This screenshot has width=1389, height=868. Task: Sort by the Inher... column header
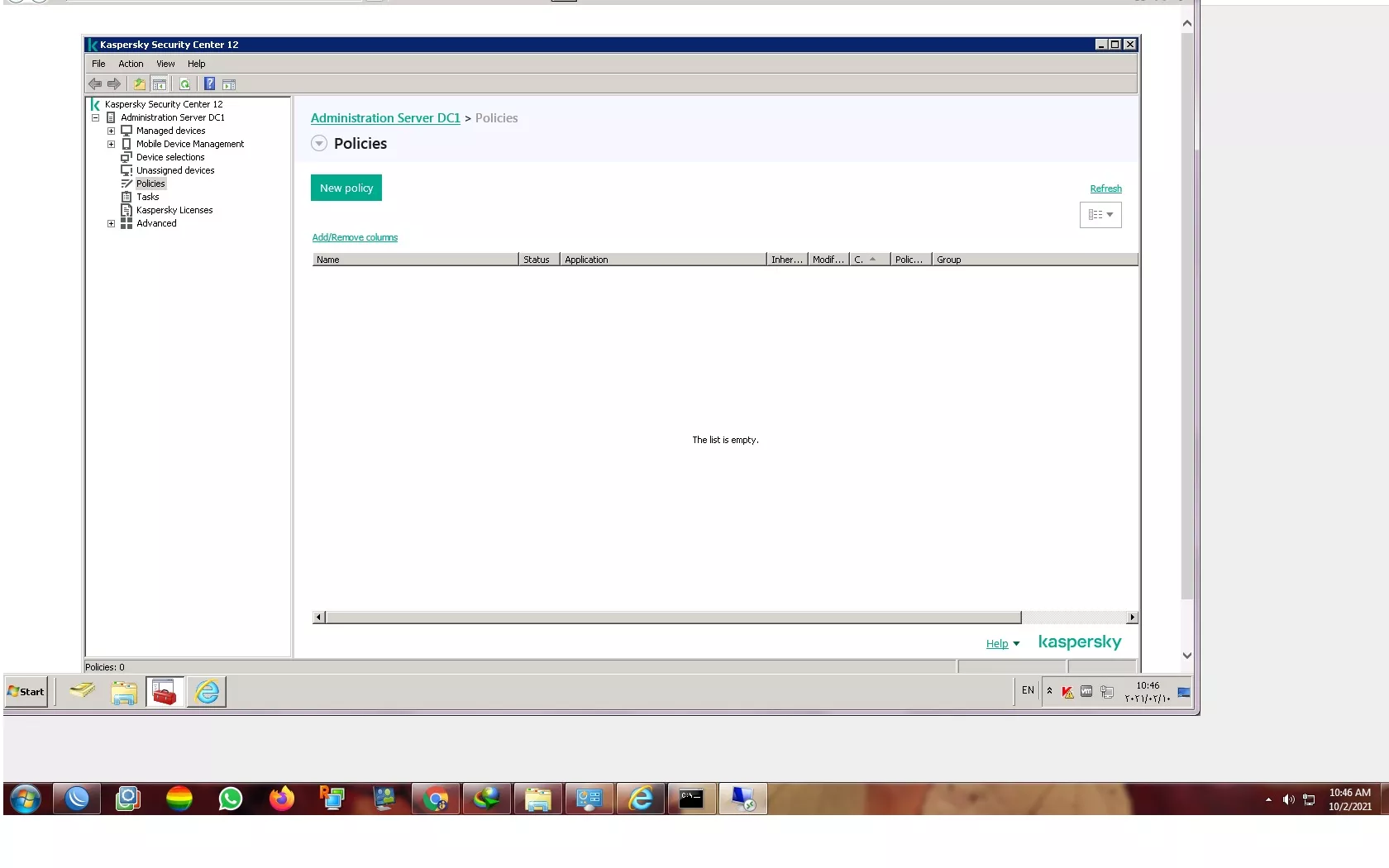coord(787,260)
